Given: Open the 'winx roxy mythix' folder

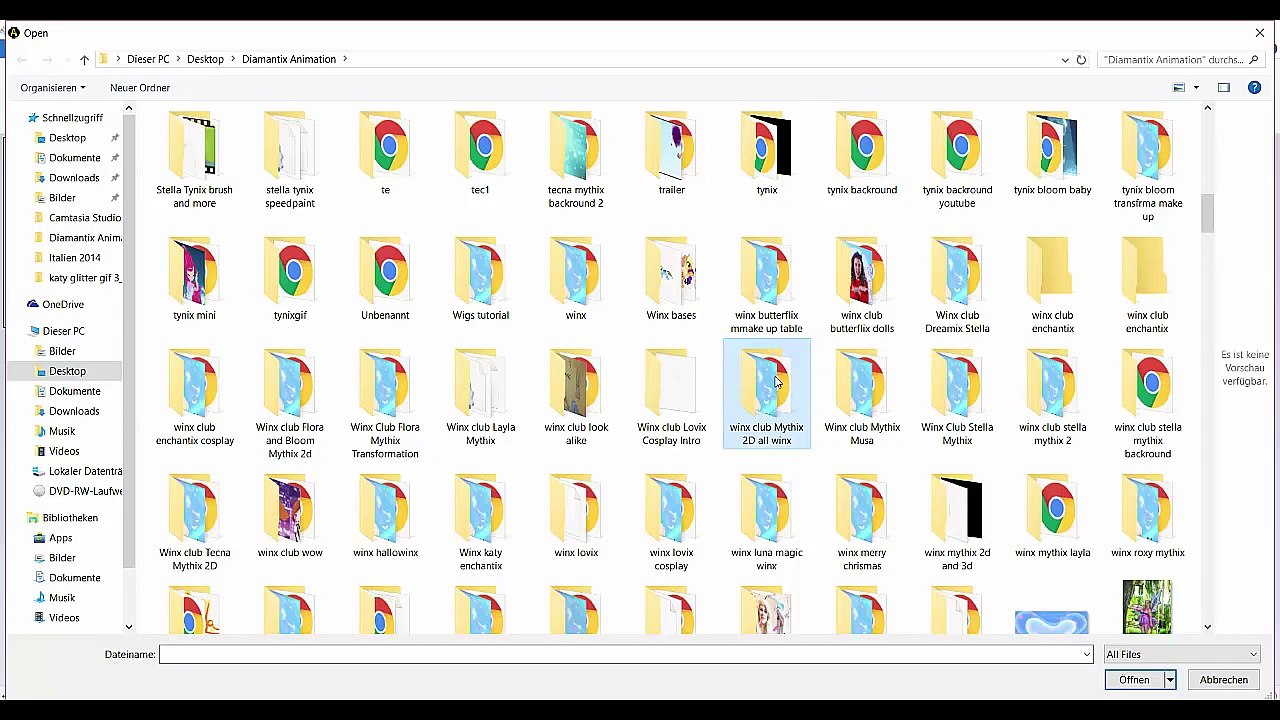Looking at the screenshot, I should coord(1147,517).
